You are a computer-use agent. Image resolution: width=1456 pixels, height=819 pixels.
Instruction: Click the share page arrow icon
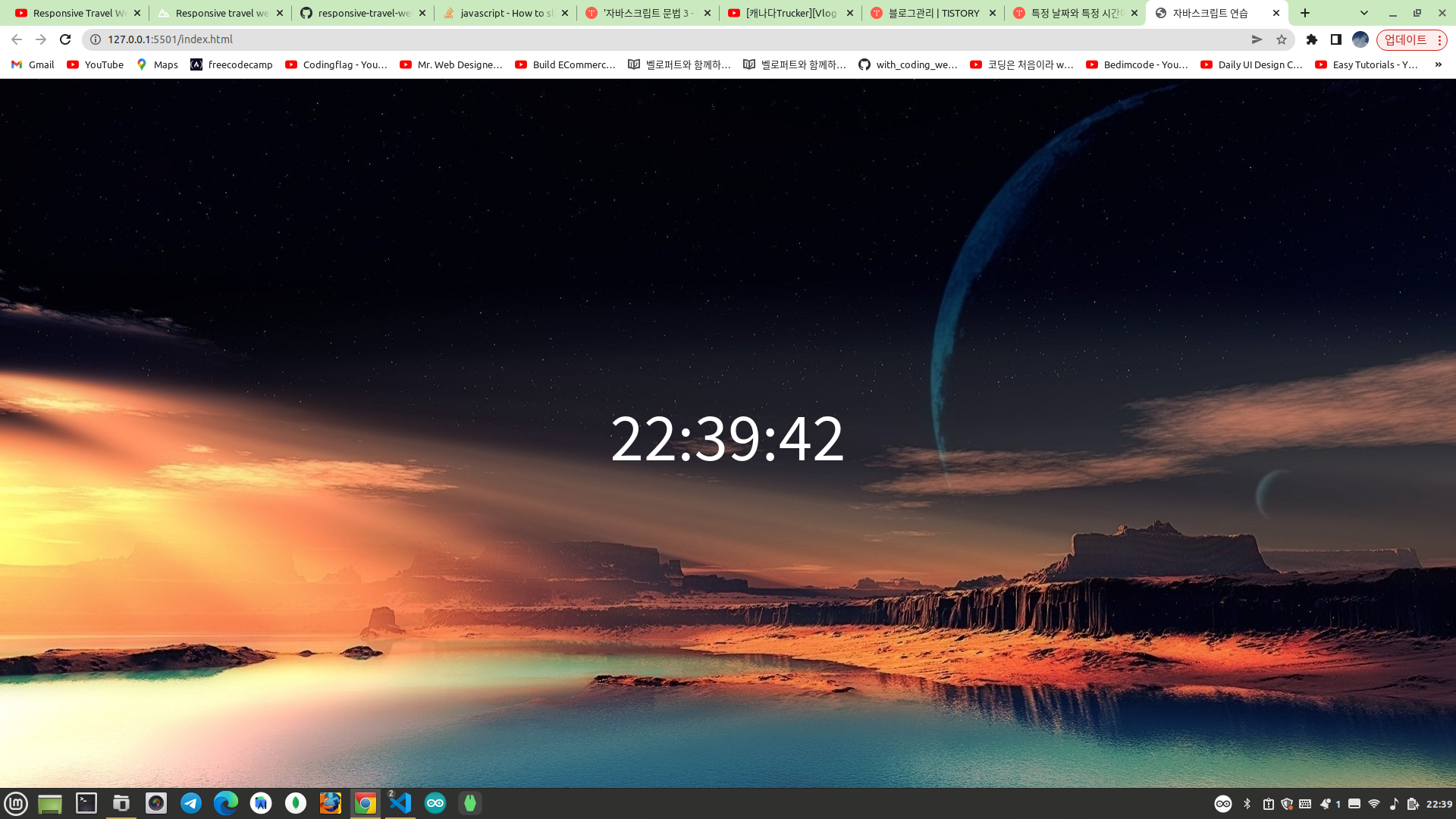(x=1257, y=39)
